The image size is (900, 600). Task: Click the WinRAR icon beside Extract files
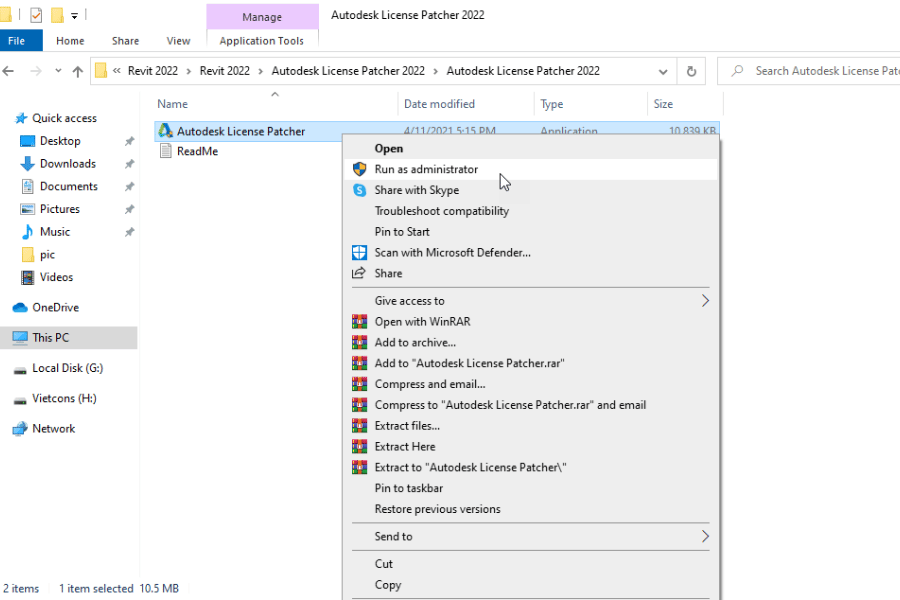click(360, 426)
